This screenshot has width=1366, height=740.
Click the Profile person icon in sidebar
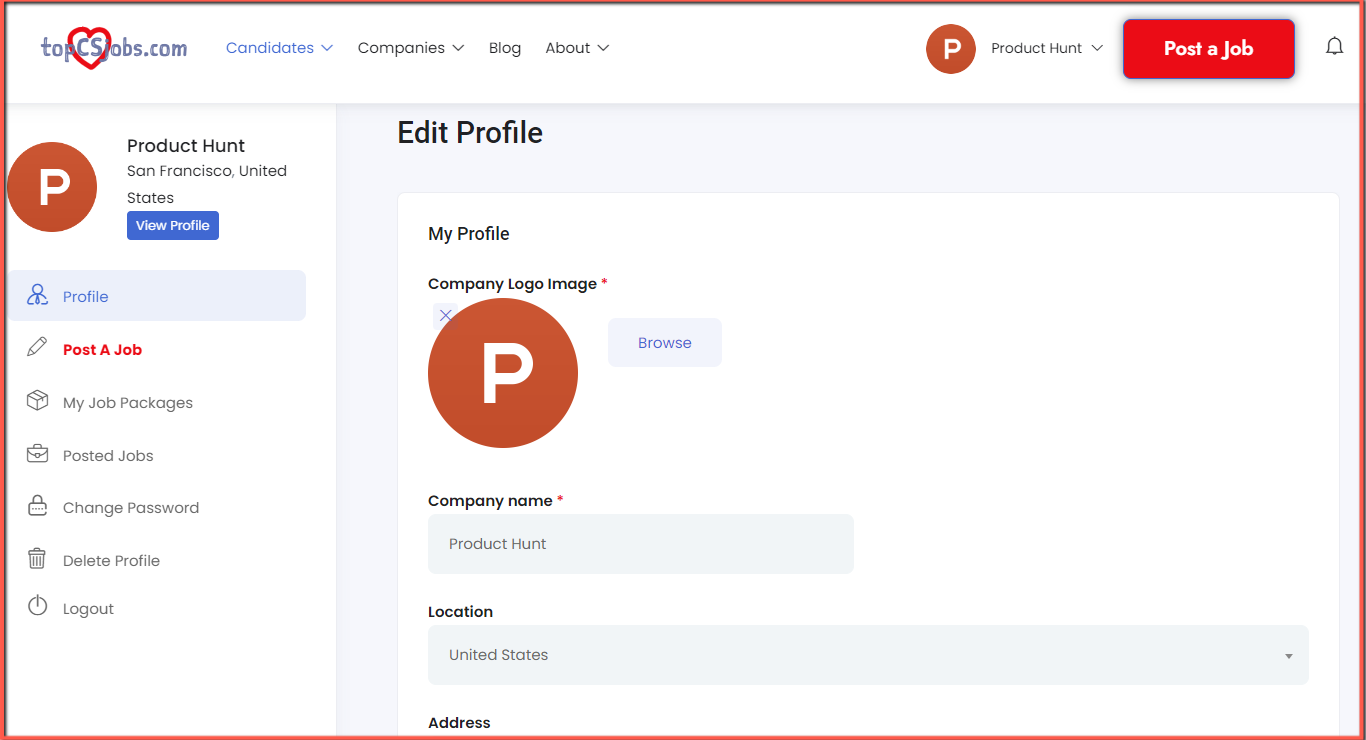(x=37, y=295)
